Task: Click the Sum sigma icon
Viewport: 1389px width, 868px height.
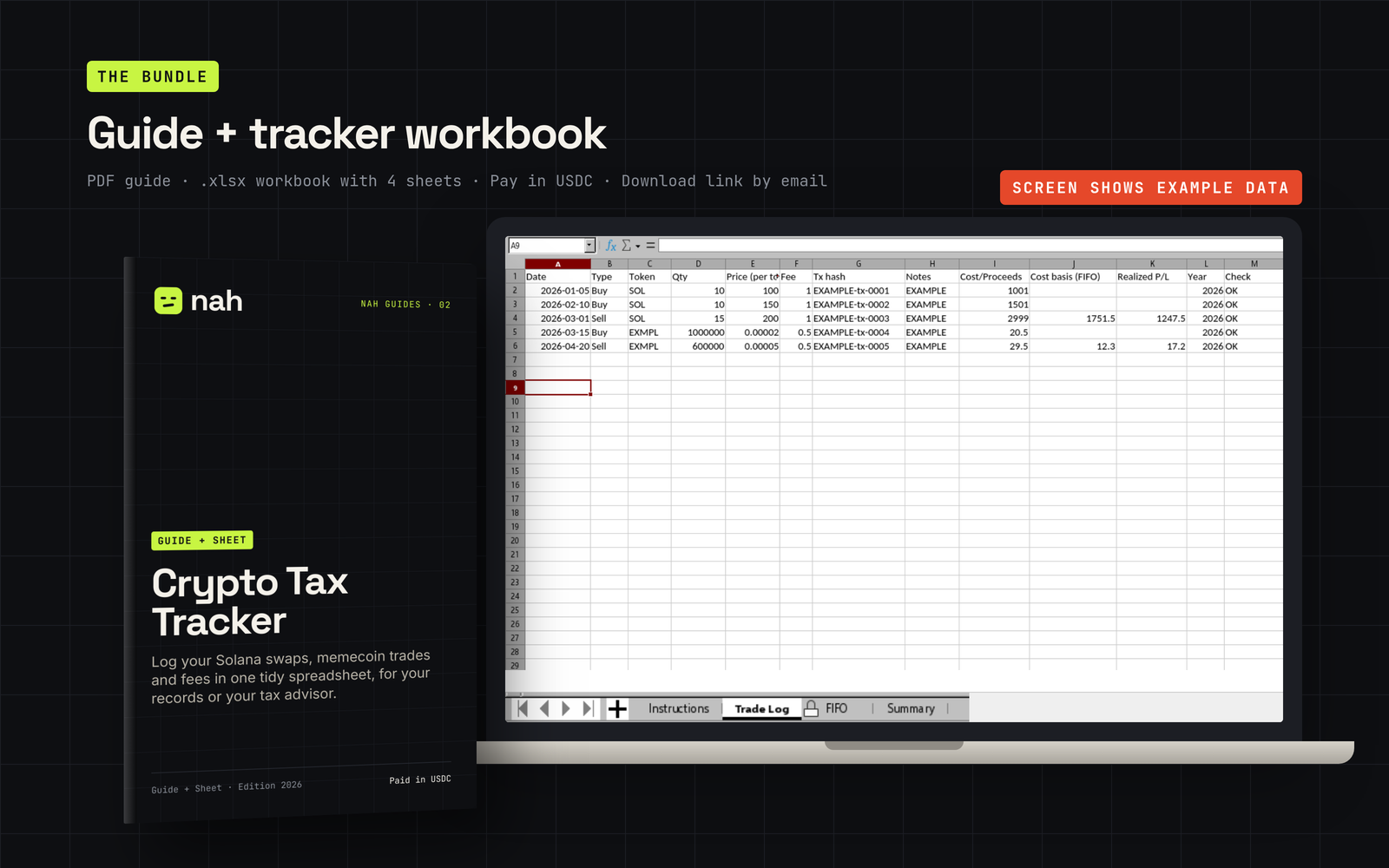Action: (x=626, y=246)
